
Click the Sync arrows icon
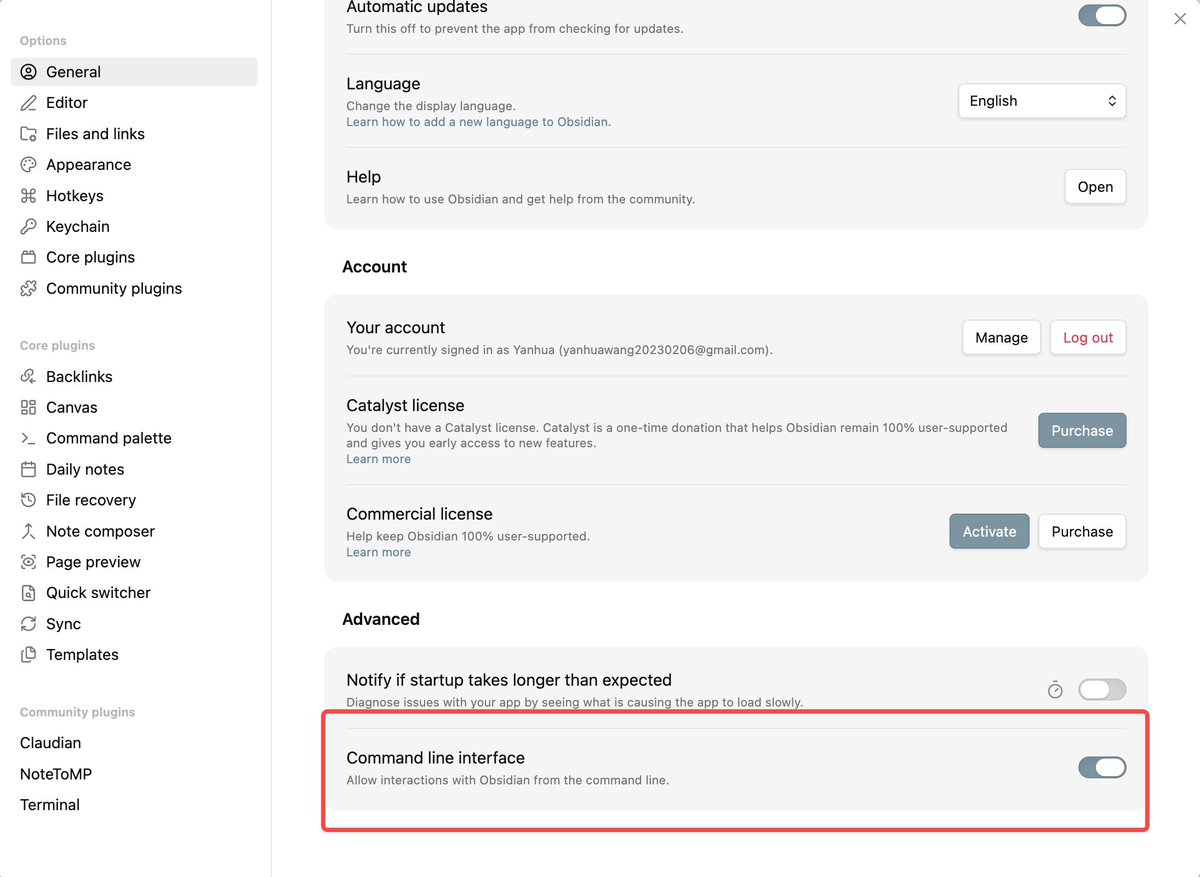click(28, 624)
